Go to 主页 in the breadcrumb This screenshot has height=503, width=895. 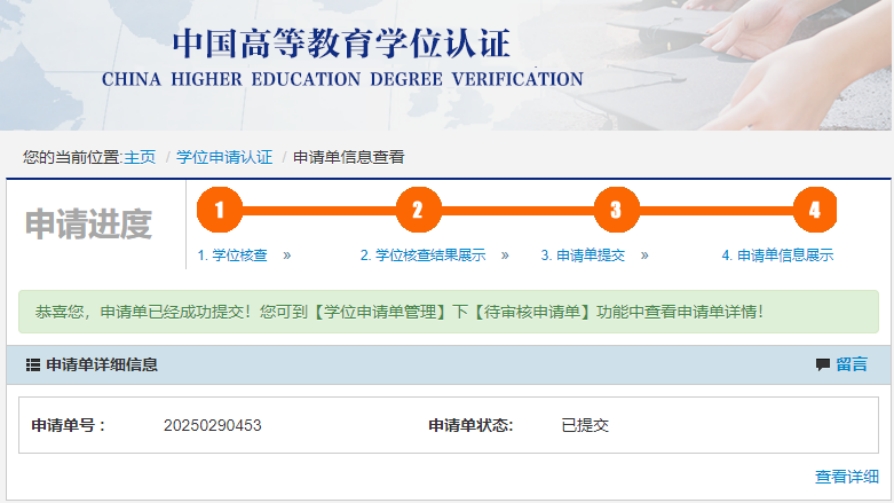pyautogui.click(x=140, y=157)
